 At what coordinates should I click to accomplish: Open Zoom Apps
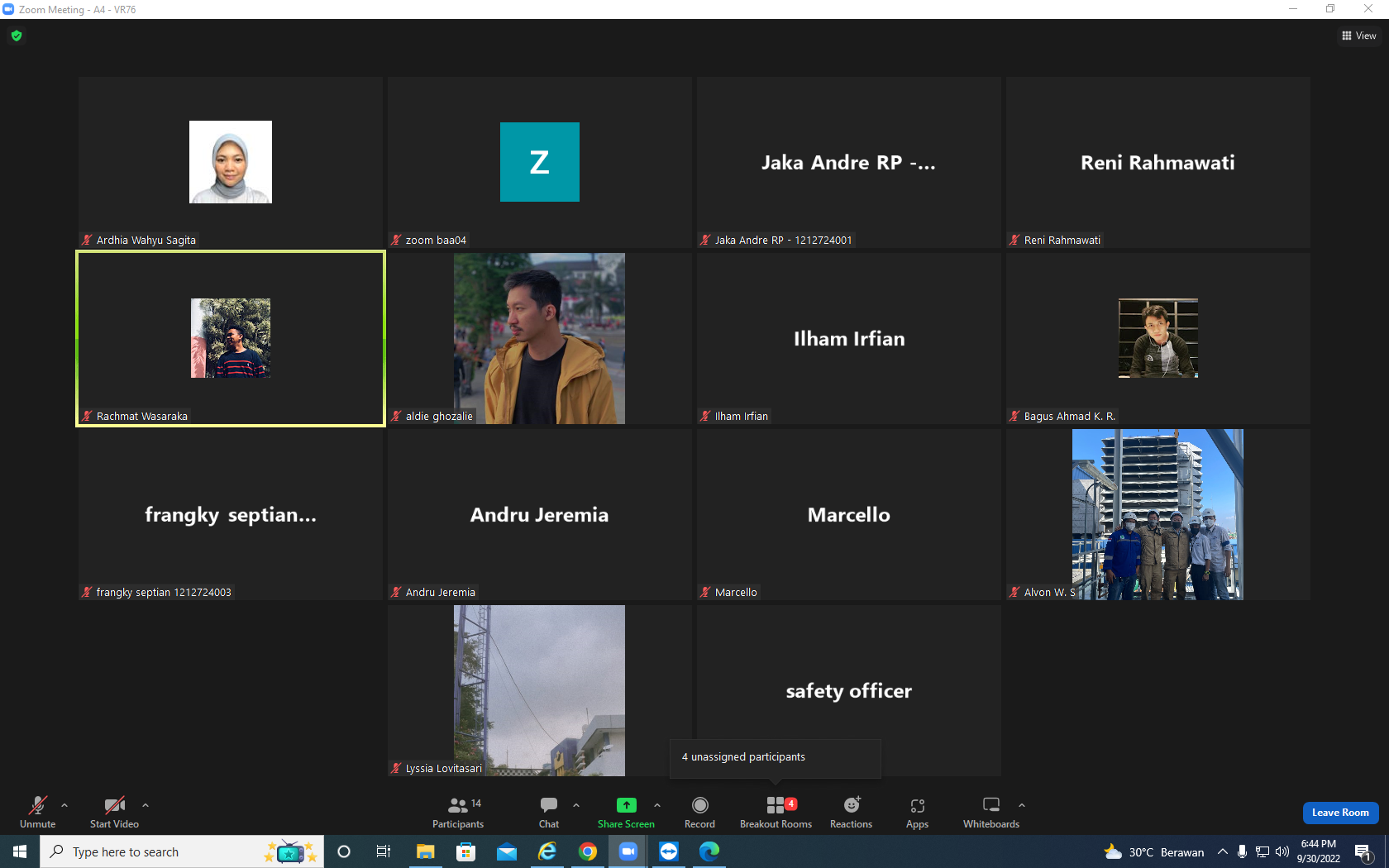(917, 813)
